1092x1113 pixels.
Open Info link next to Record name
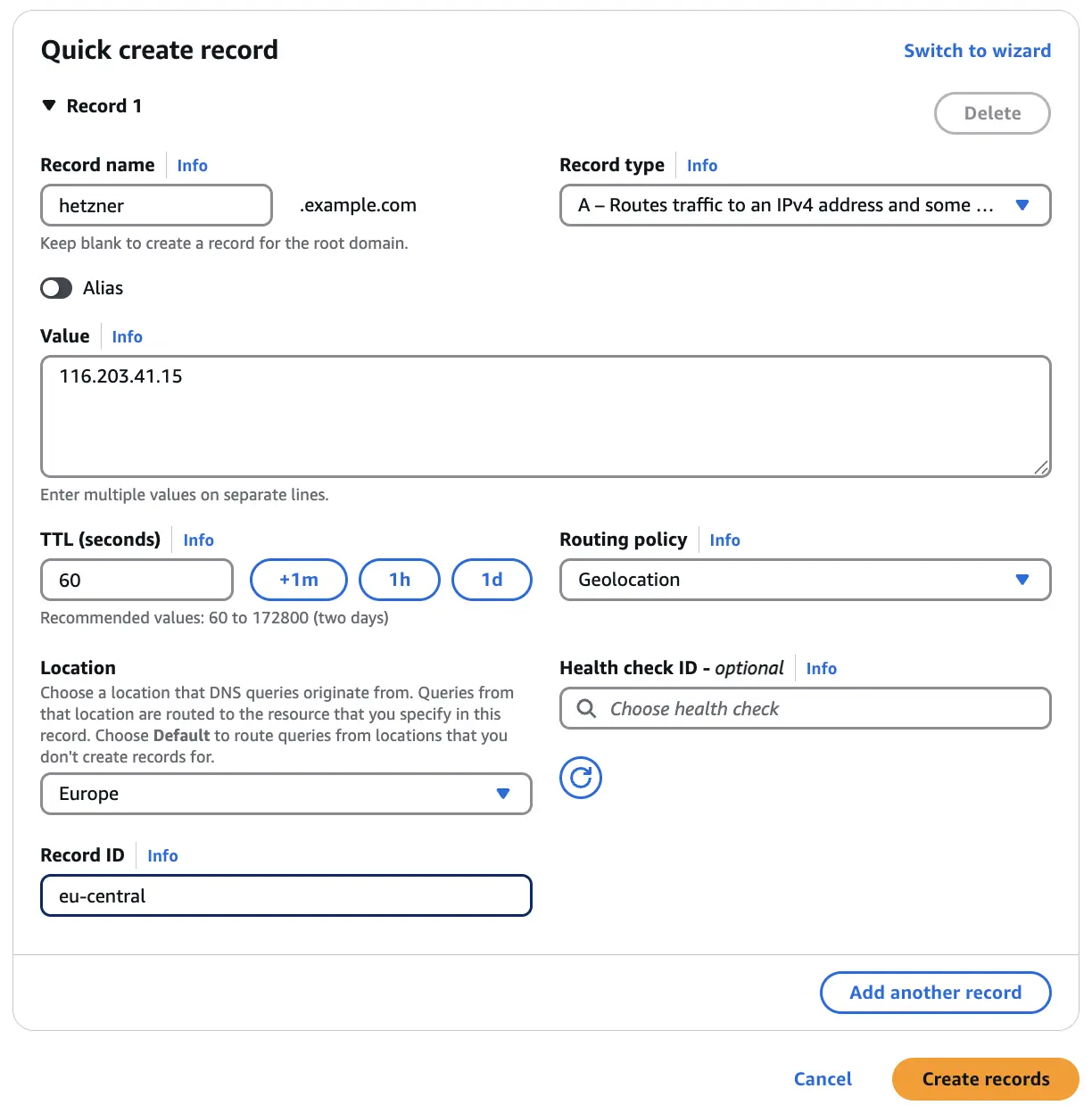pyautogui.click(x=192, y=166)
